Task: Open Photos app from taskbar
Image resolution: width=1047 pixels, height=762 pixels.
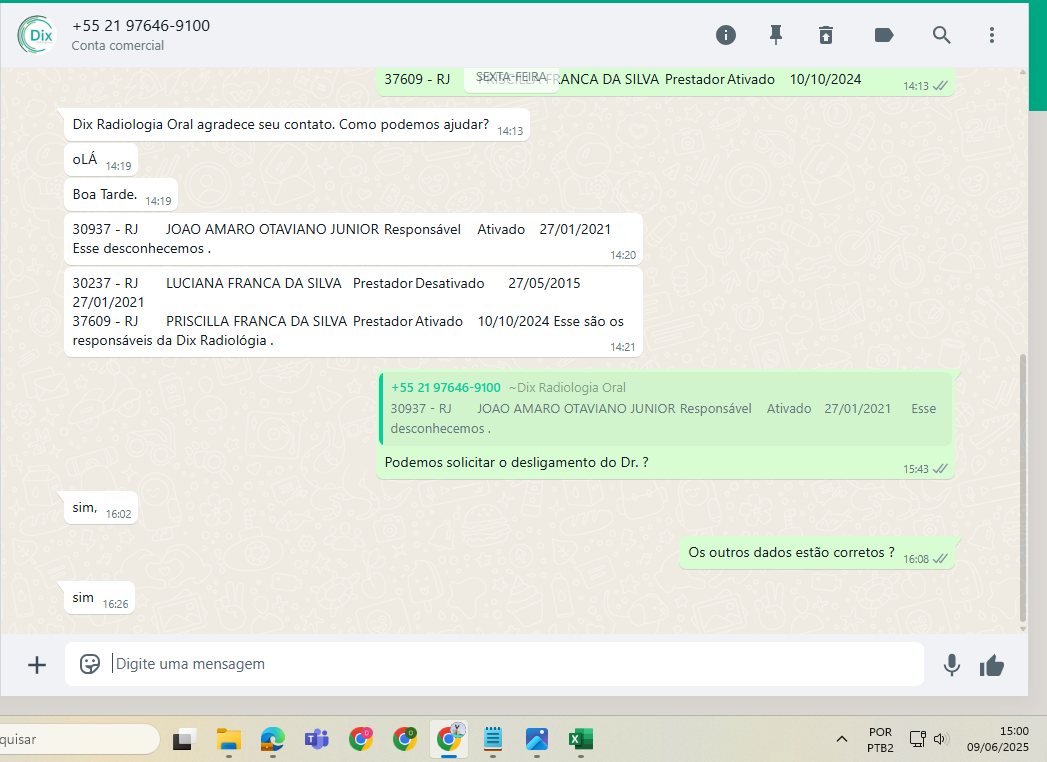Action: (537, 739)
